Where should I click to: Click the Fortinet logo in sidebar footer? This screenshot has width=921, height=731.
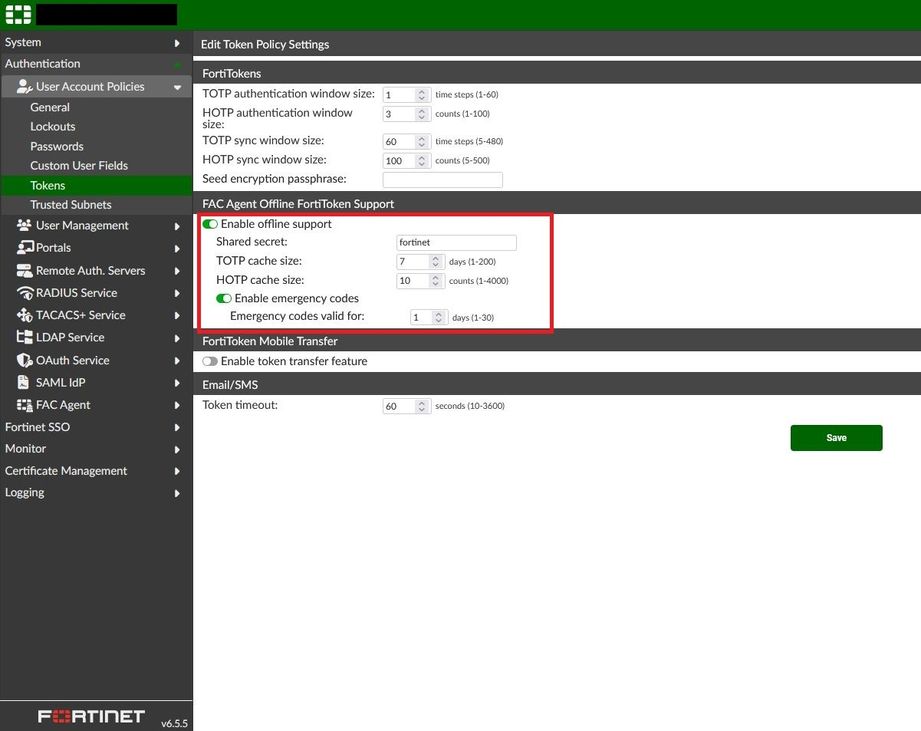(91, 716)
